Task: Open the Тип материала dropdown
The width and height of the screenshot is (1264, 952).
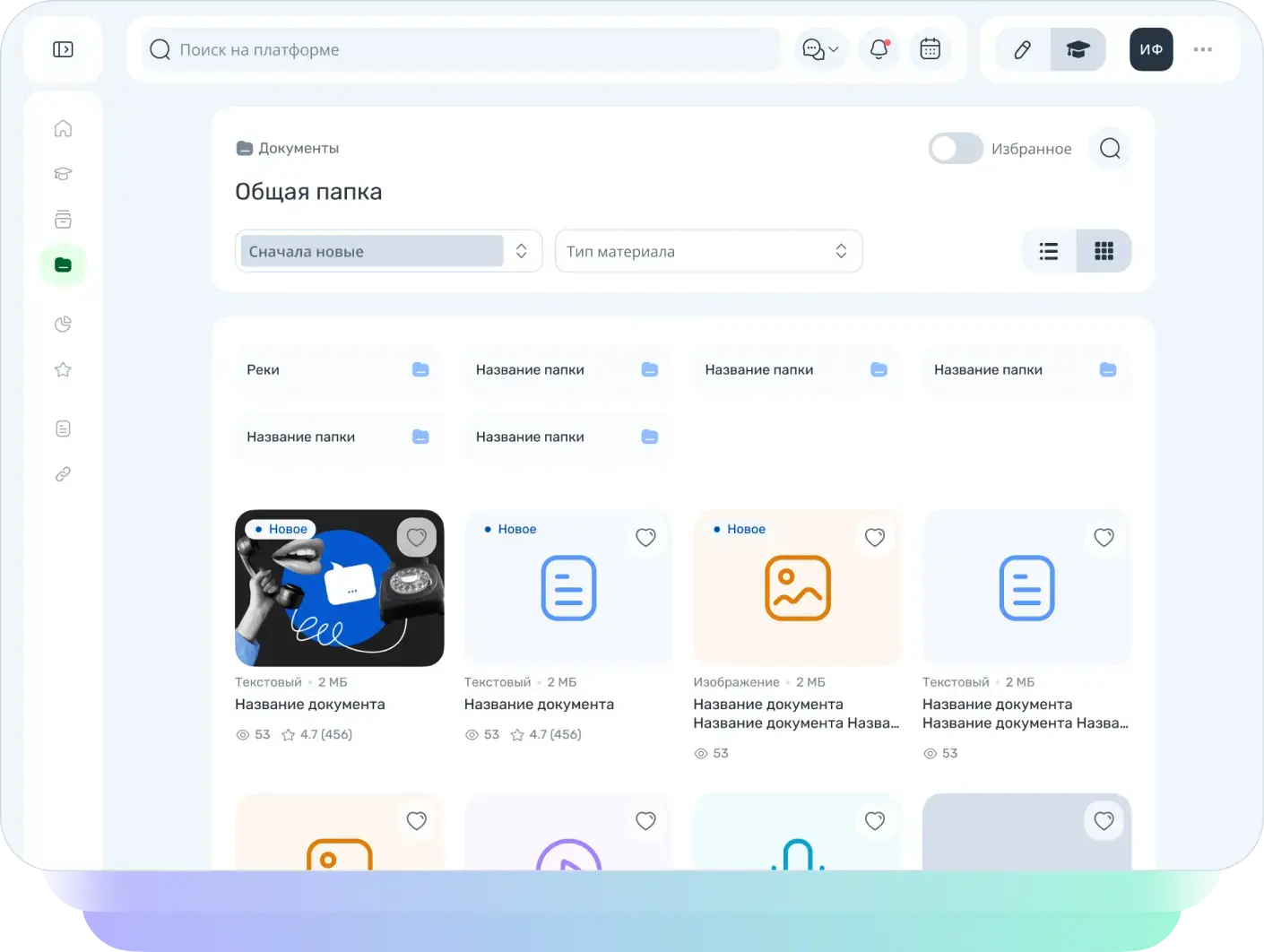Action: pyautogui.click(x=709, y=251)
